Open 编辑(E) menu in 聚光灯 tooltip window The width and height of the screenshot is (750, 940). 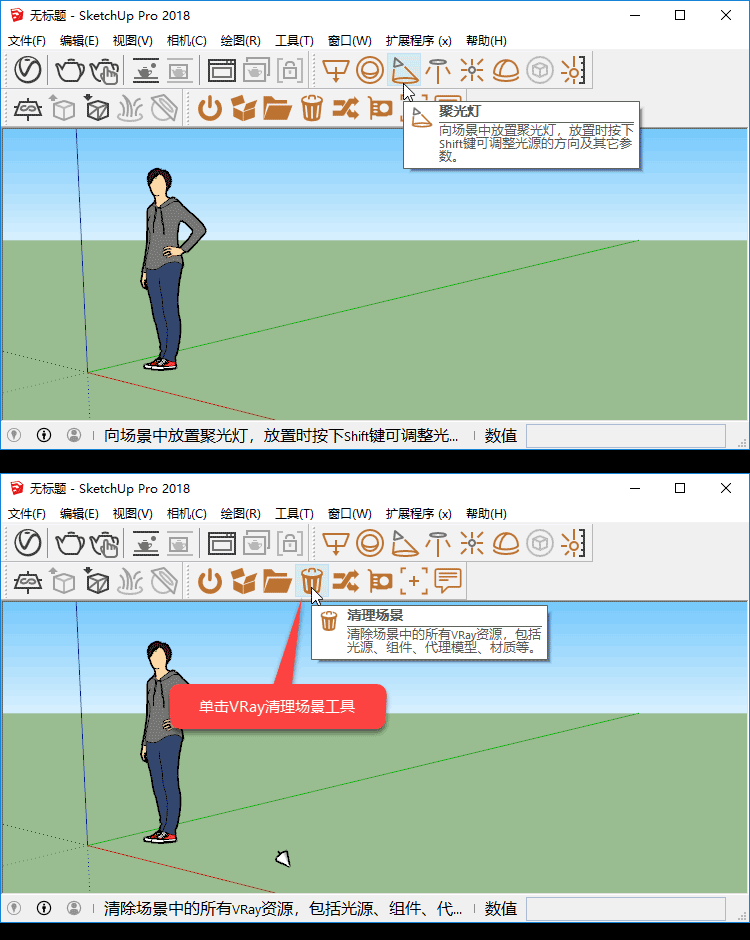pos(79,40)
